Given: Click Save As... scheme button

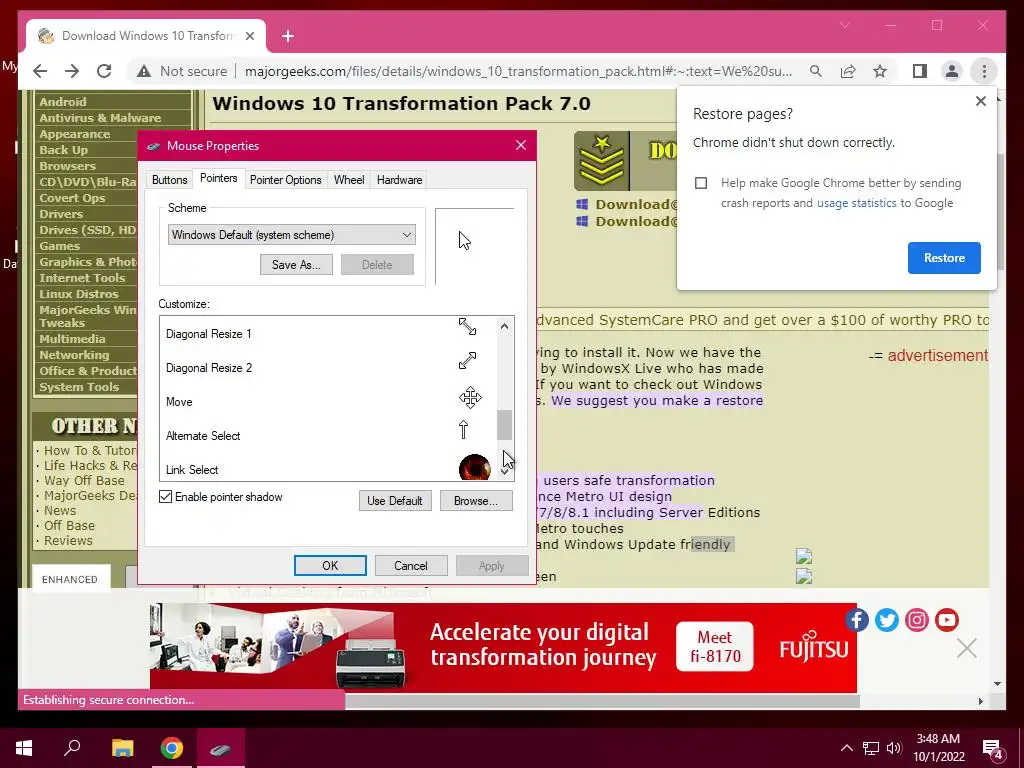Looking at the screenshot, I should pyautogui.click(x=296, y=264).
